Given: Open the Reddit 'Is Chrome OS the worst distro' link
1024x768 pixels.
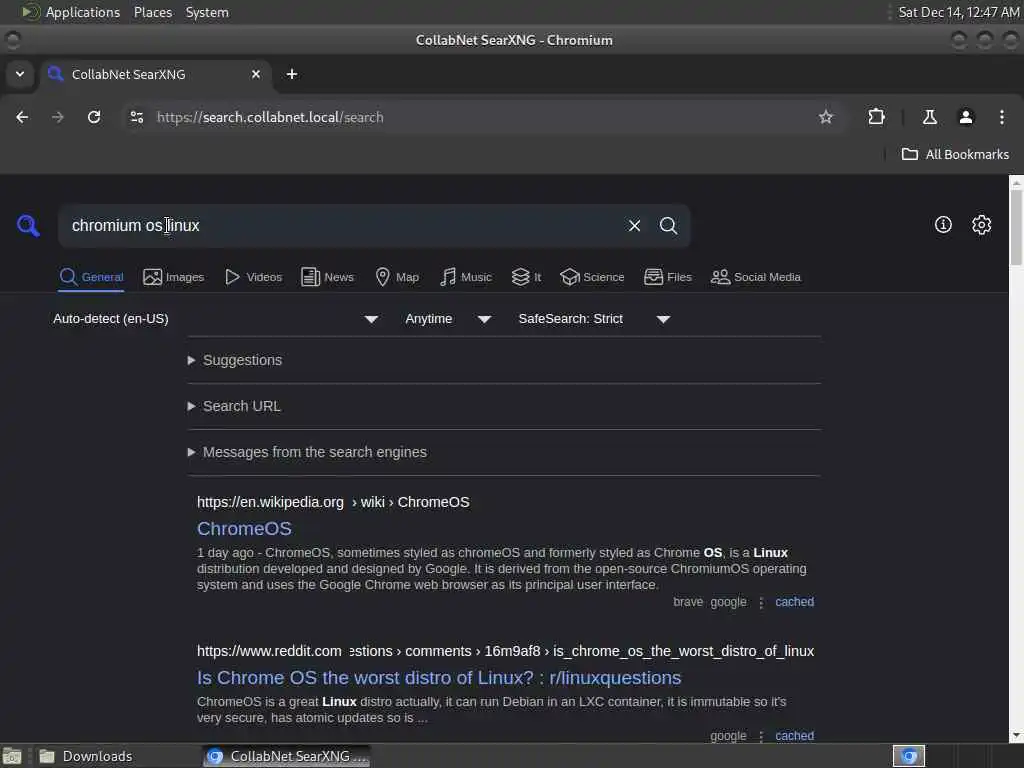Looking at the screenshot, I should click(x=439, y=678).
